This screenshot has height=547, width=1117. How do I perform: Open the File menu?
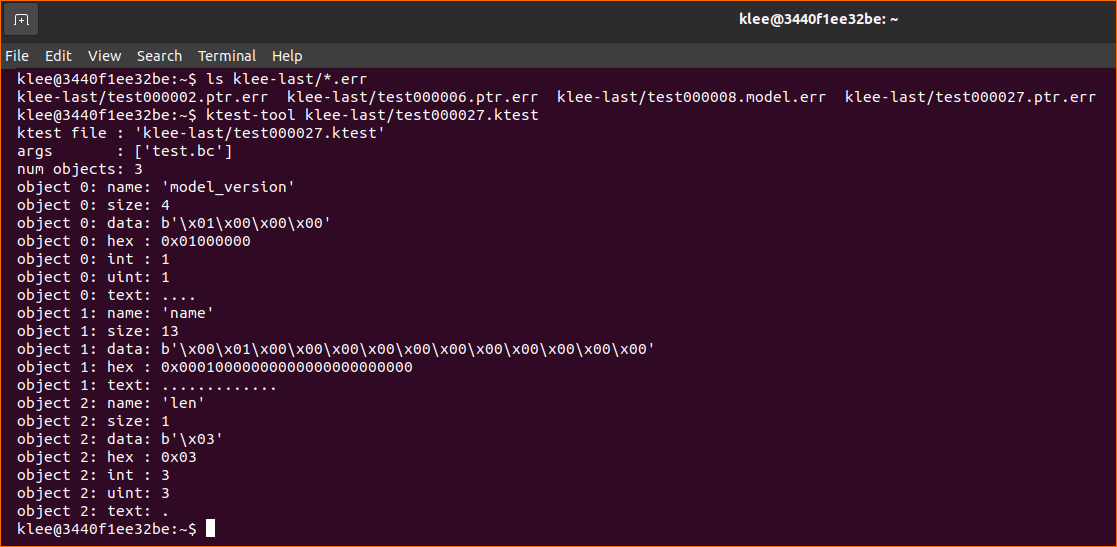click(x=17, y=56)
